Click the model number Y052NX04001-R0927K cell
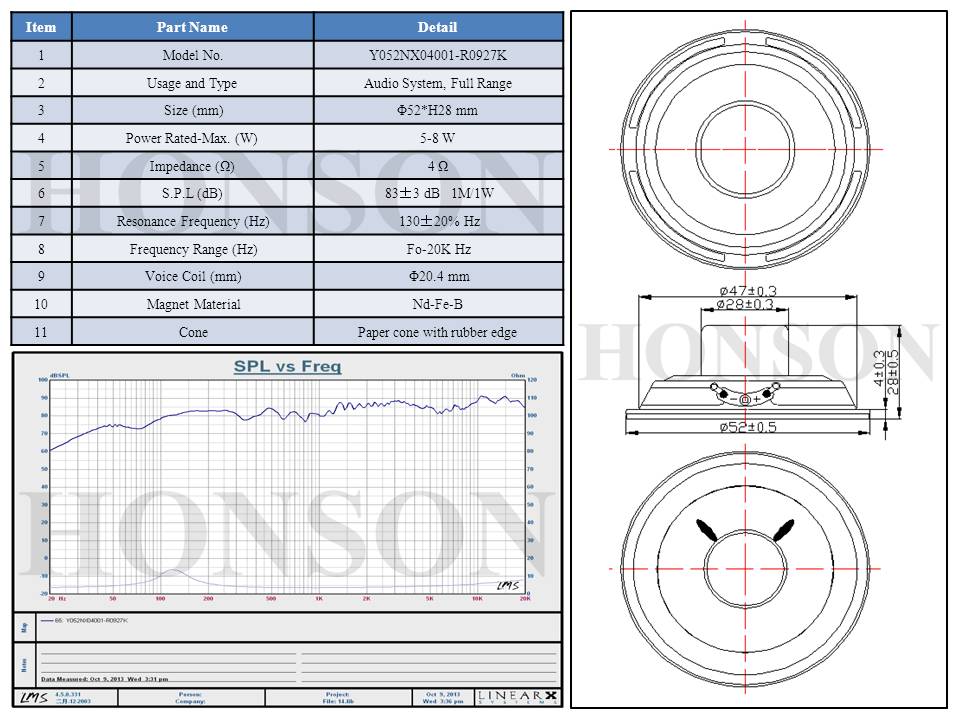 click(x=438, y=56)
